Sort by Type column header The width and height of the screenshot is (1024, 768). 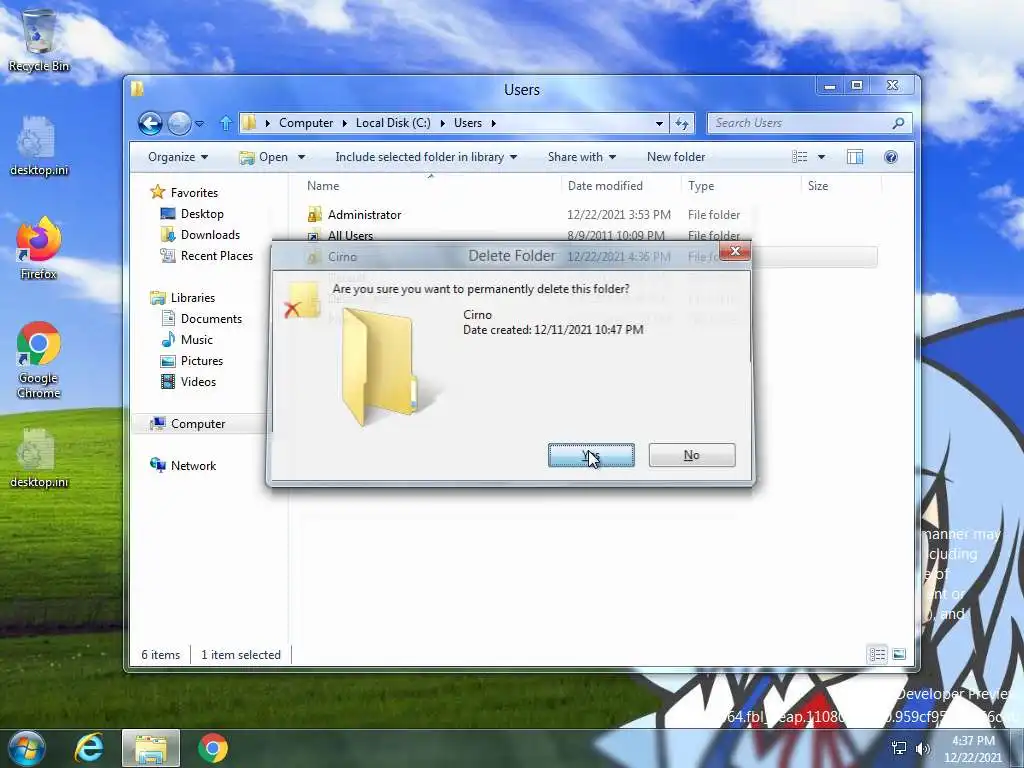tap(701, 186)
